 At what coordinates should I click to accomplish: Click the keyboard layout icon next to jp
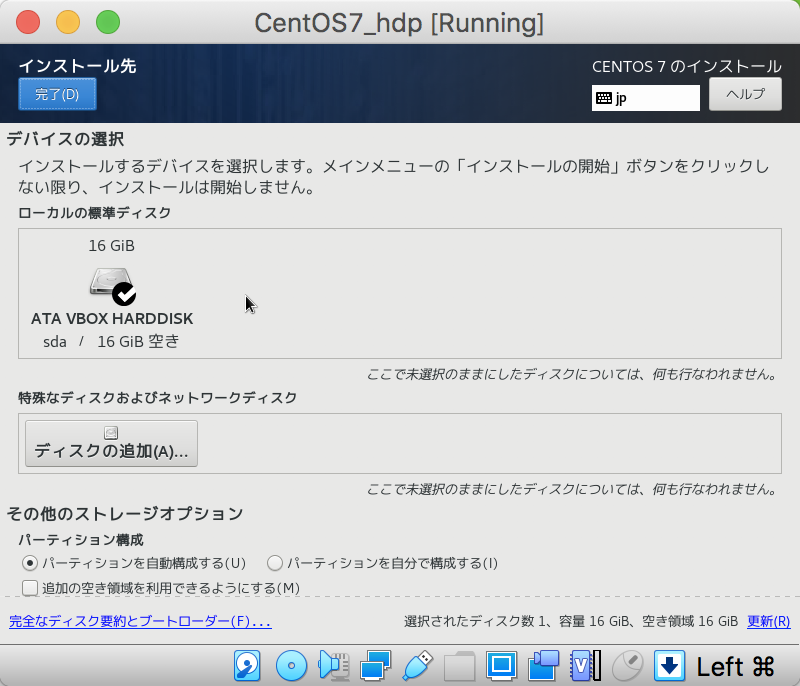pos(604,98)
